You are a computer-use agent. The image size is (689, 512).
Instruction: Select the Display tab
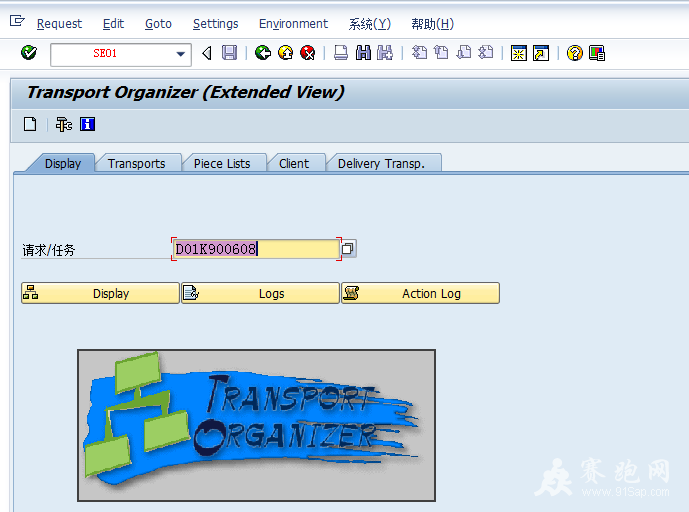63,163
